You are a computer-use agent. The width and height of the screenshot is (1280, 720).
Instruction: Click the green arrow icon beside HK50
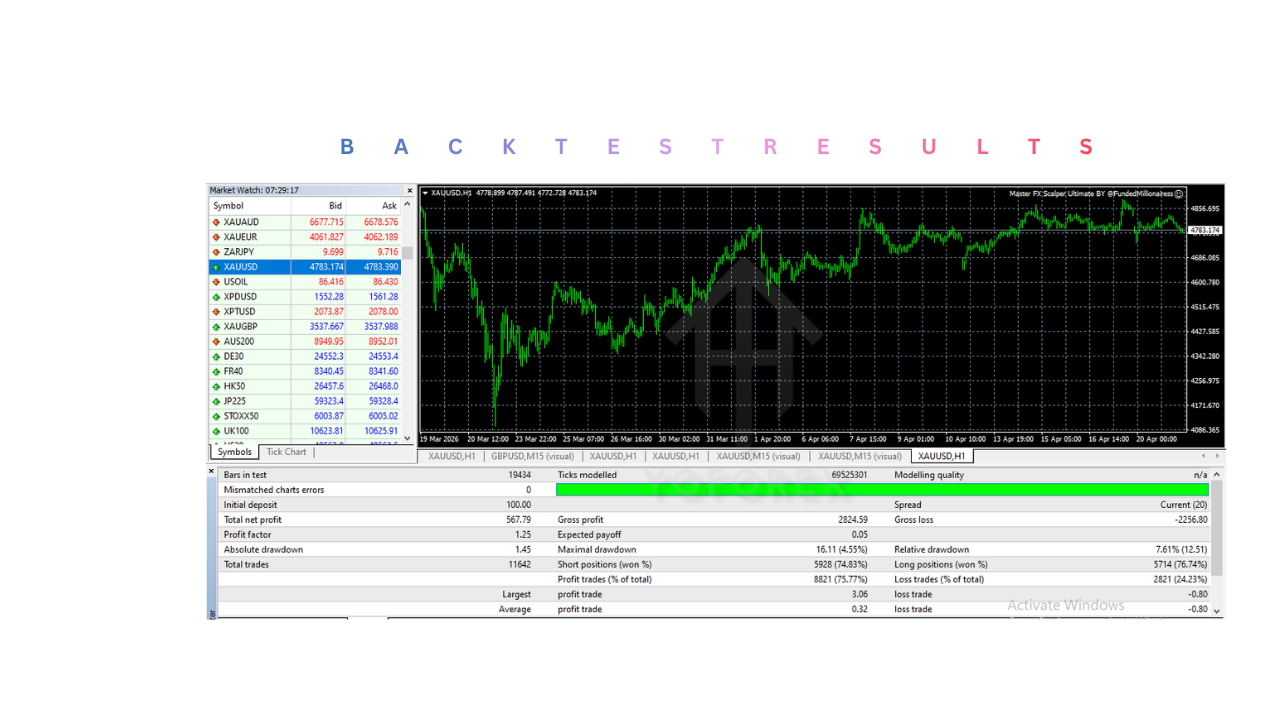click(x=214, y=385)
